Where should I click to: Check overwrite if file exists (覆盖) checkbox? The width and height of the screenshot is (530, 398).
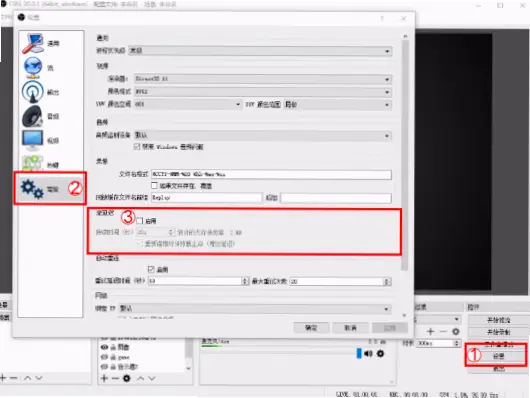(154, 186)
